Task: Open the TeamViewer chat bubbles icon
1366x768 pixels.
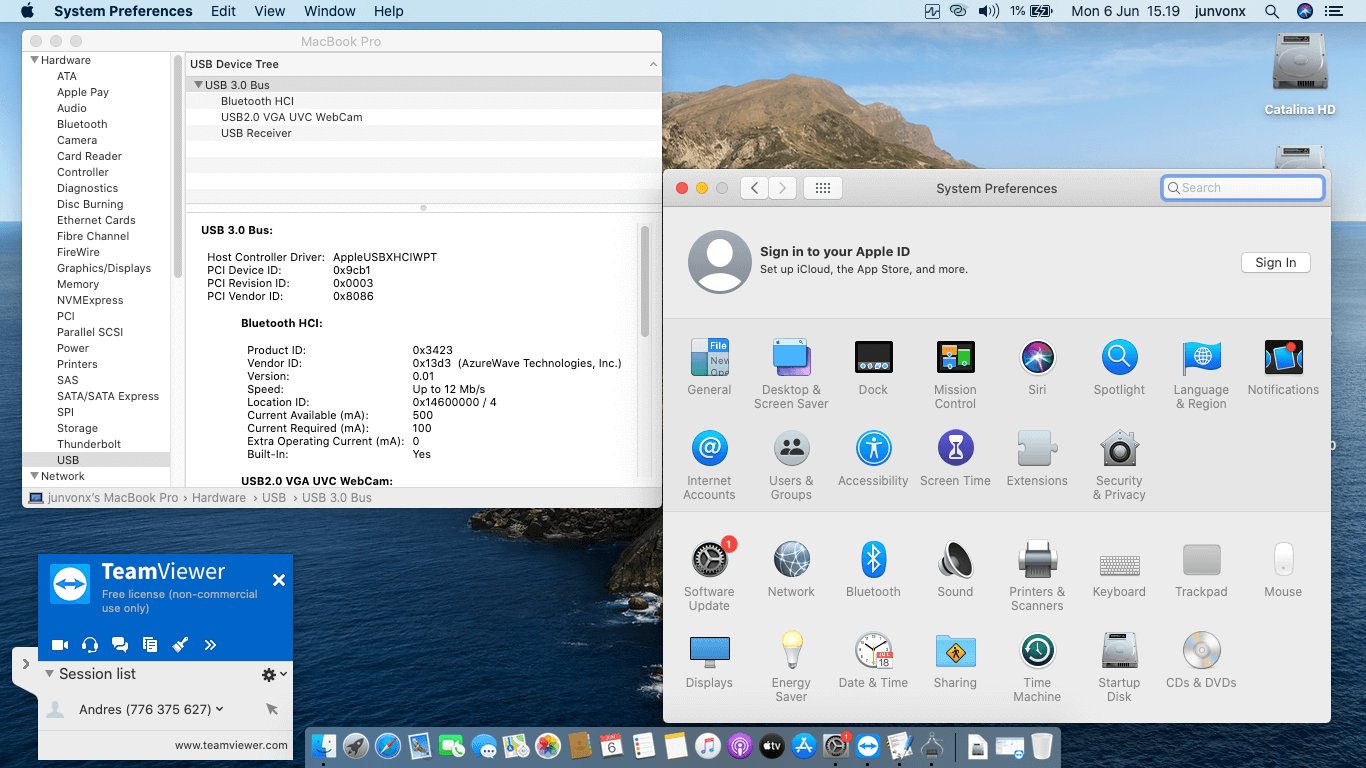Action: [x=120, y=645]
